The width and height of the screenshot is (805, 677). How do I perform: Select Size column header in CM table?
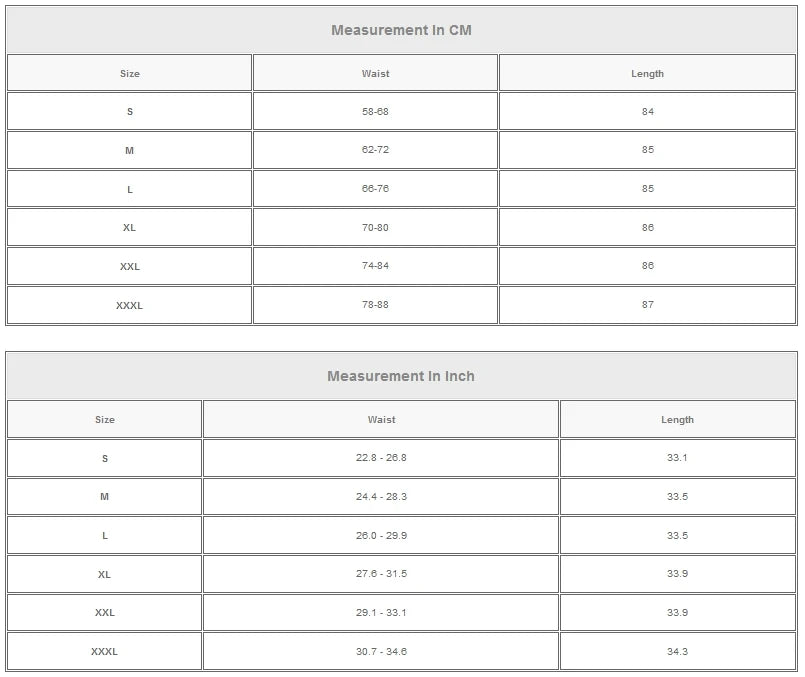pos(130,73)
